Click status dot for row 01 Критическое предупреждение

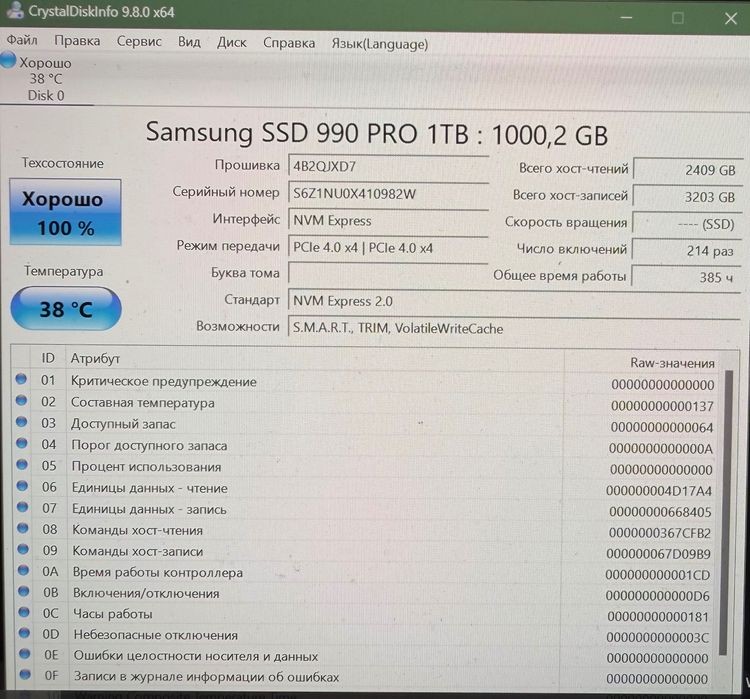coord(21,379)
